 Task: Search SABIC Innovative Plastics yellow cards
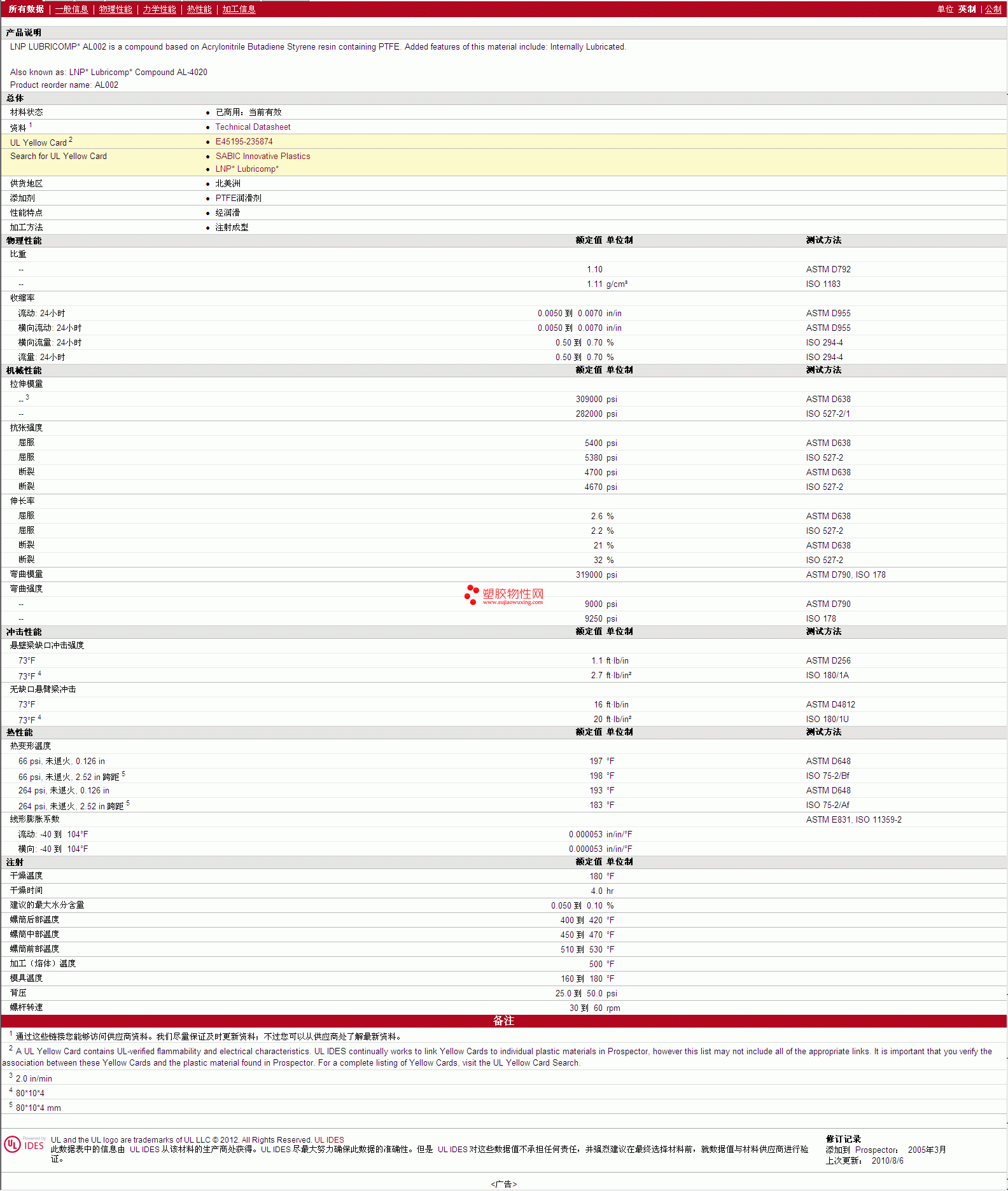click(263, 157)
